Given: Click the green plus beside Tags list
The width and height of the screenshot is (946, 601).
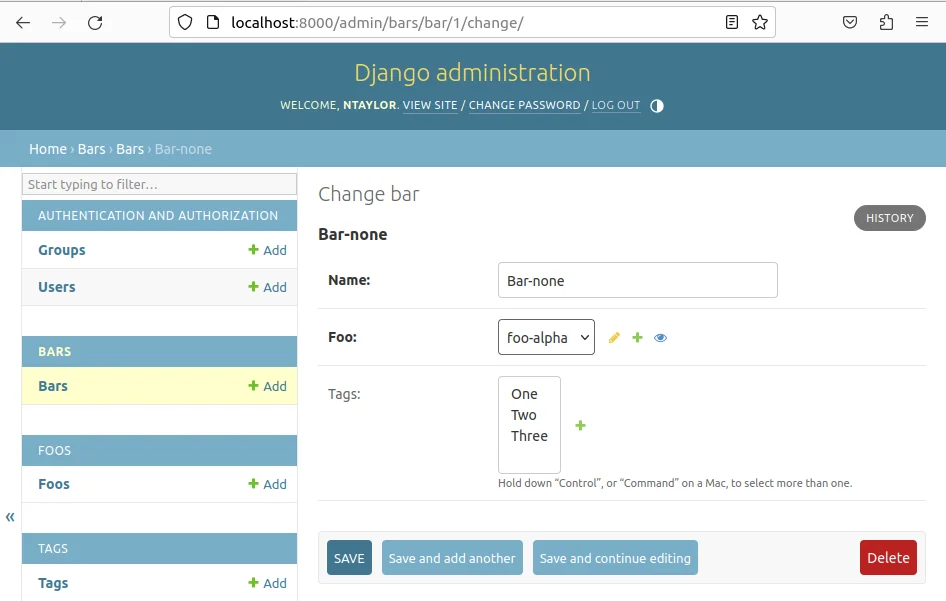Looking at the screenshot, I should tap(580, 426).
